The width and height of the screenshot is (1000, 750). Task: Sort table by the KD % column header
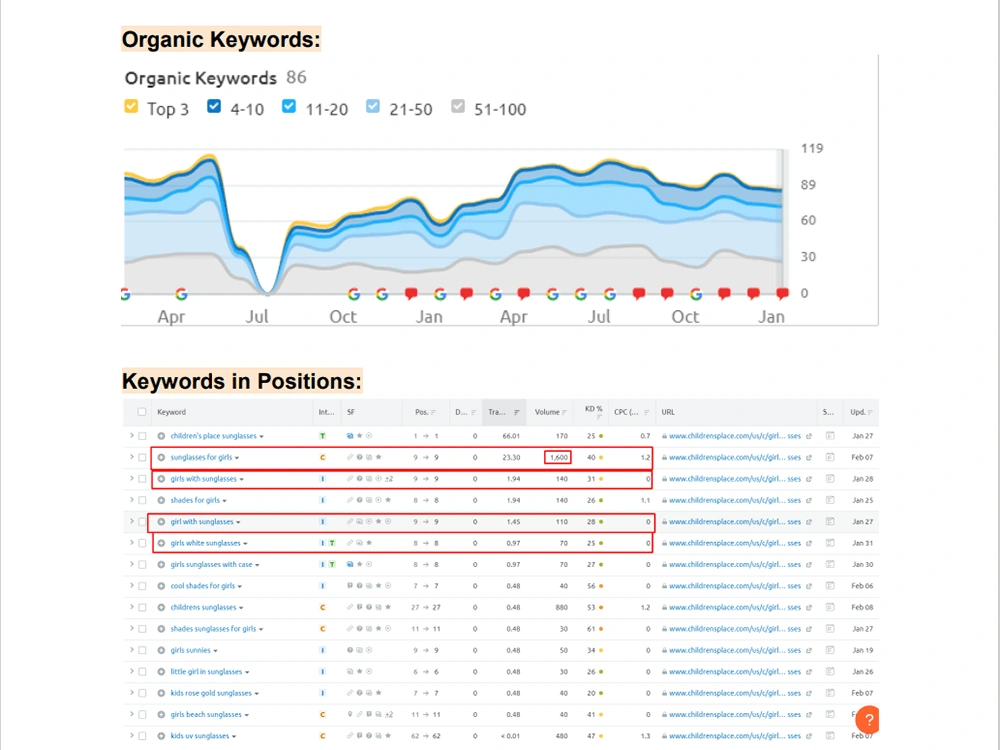(x=594, y=412)
